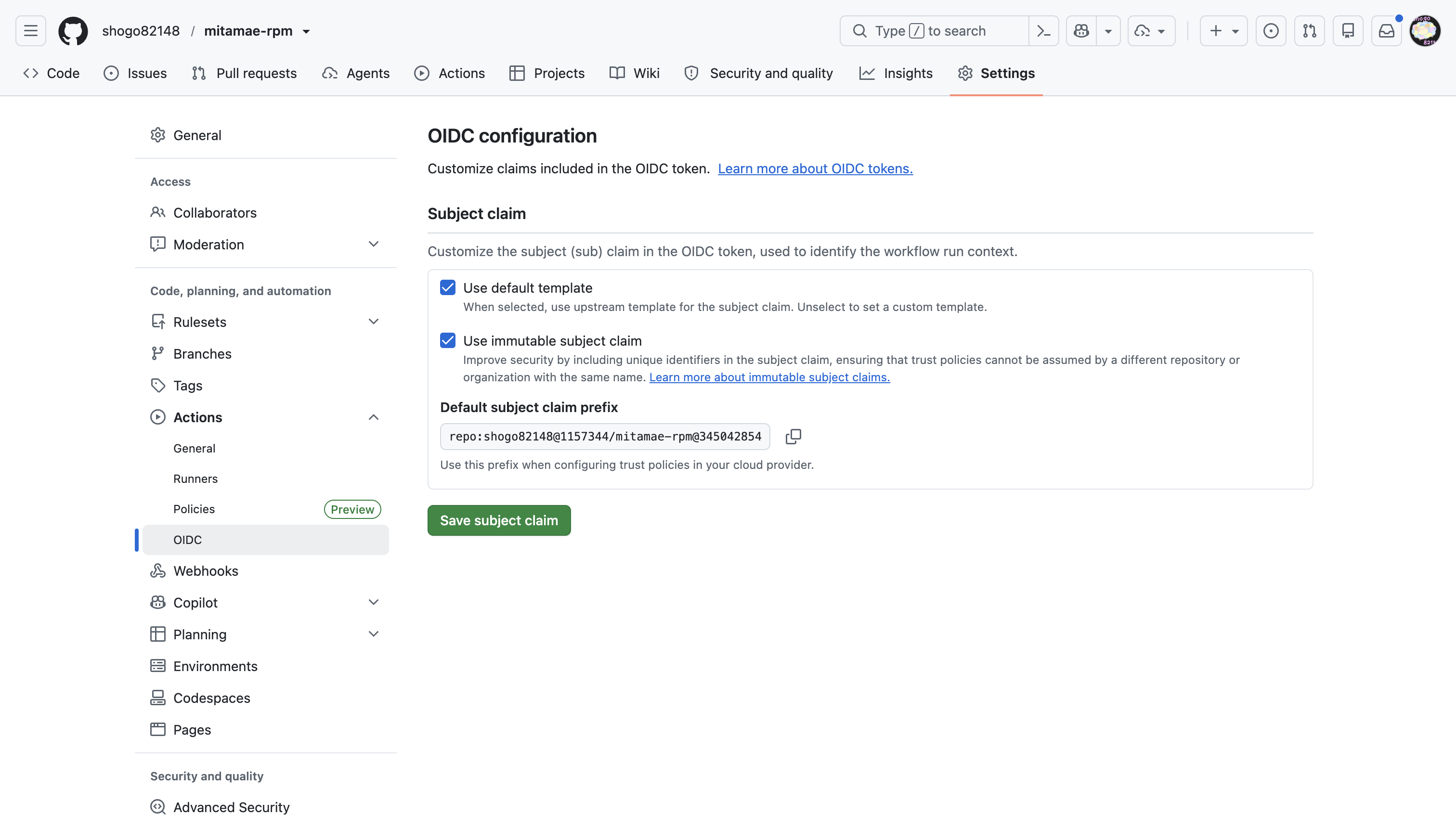This screenshot has height=828, width=1456.
Task: Uncheck Use default template checkbox
Action: coord(448,288)
